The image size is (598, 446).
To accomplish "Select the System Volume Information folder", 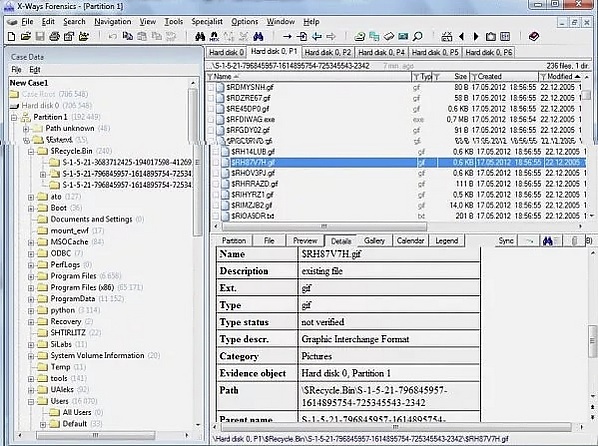I will (97, 356).
